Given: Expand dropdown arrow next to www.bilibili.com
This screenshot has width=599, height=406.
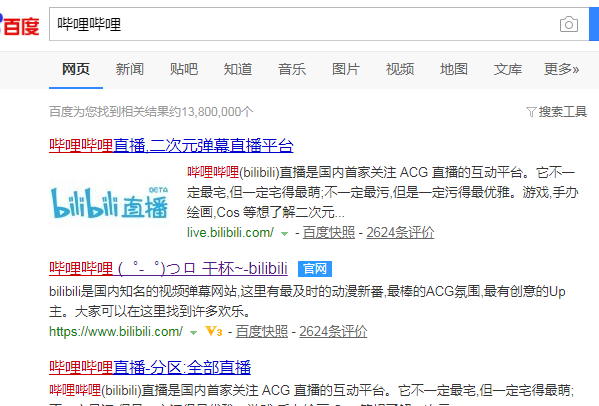Looking at the screenshot, I should [193, 333].
